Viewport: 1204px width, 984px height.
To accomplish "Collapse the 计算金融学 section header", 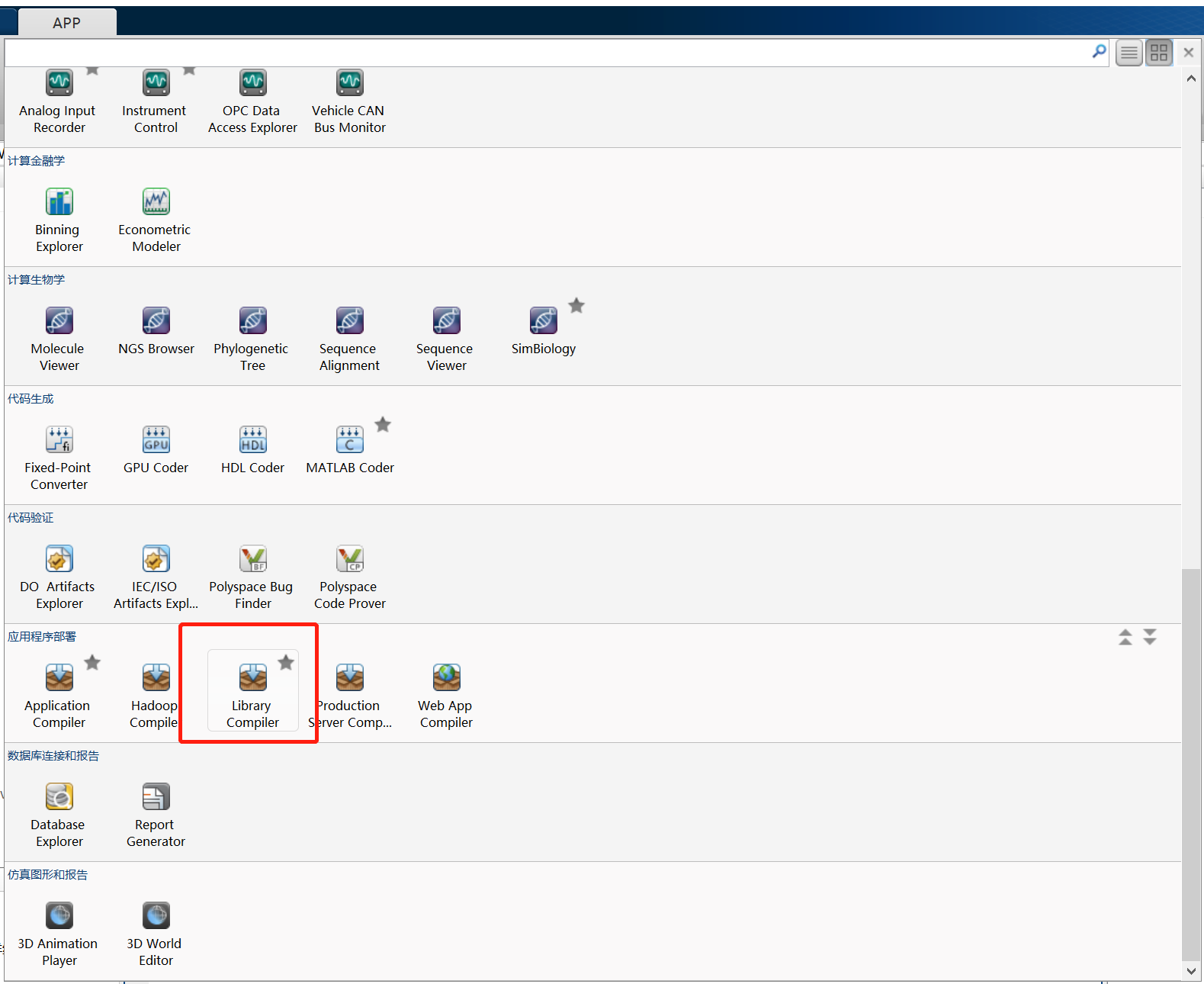I will (37, 161).
